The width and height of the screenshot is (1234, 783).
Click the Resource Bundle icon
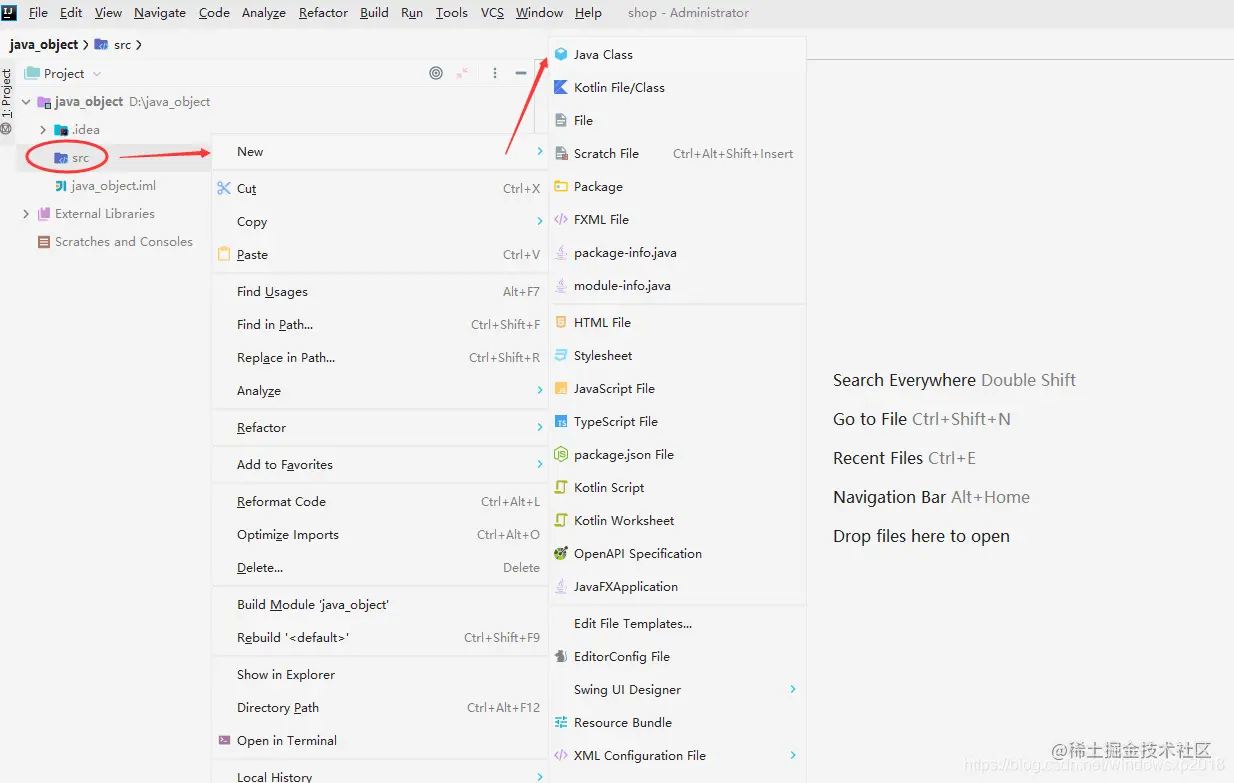click(x=561, y=723)
